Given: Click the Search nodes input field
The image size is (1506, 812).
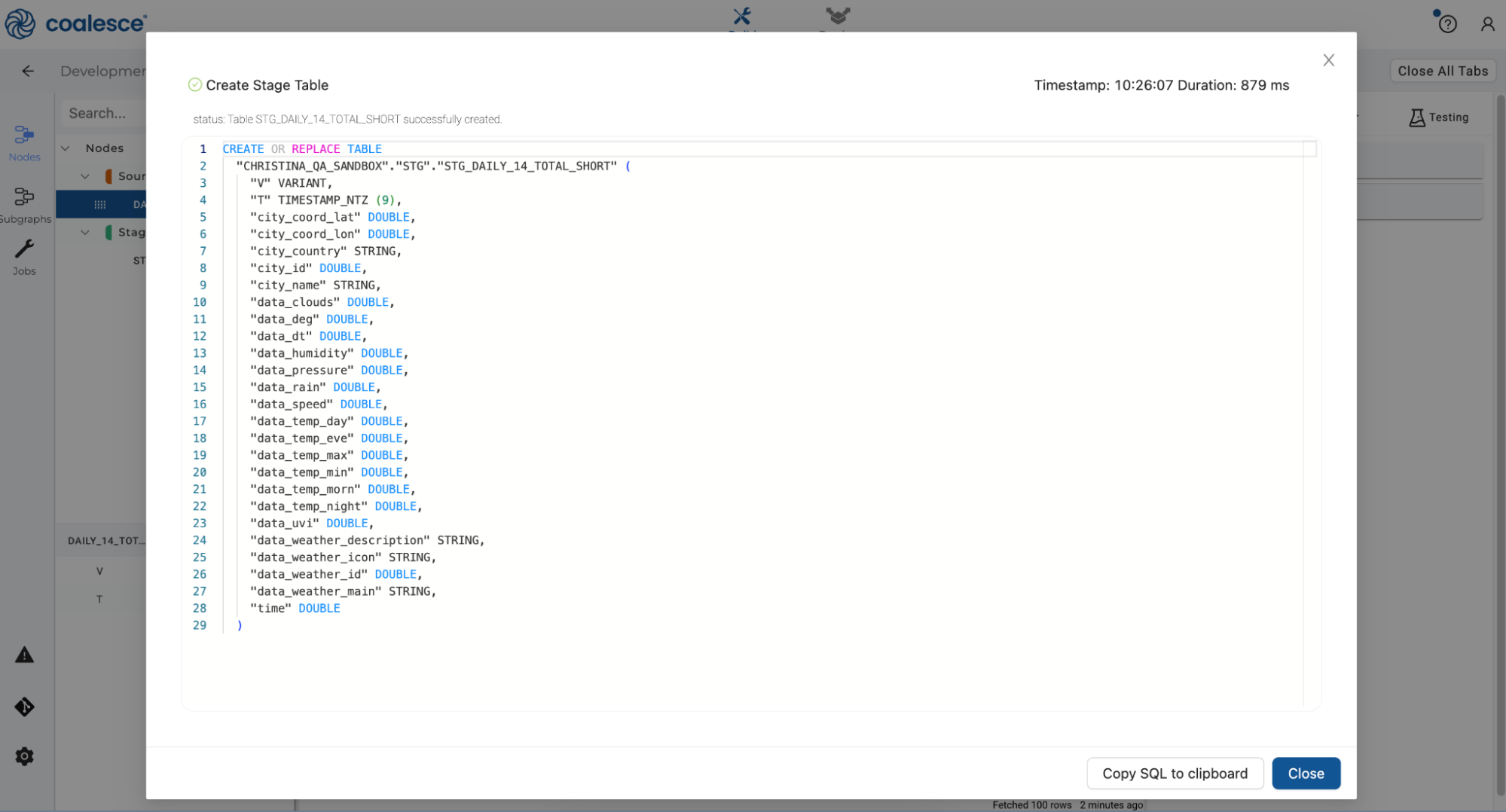Looking at the screenshot, I should tap(102, 113).
